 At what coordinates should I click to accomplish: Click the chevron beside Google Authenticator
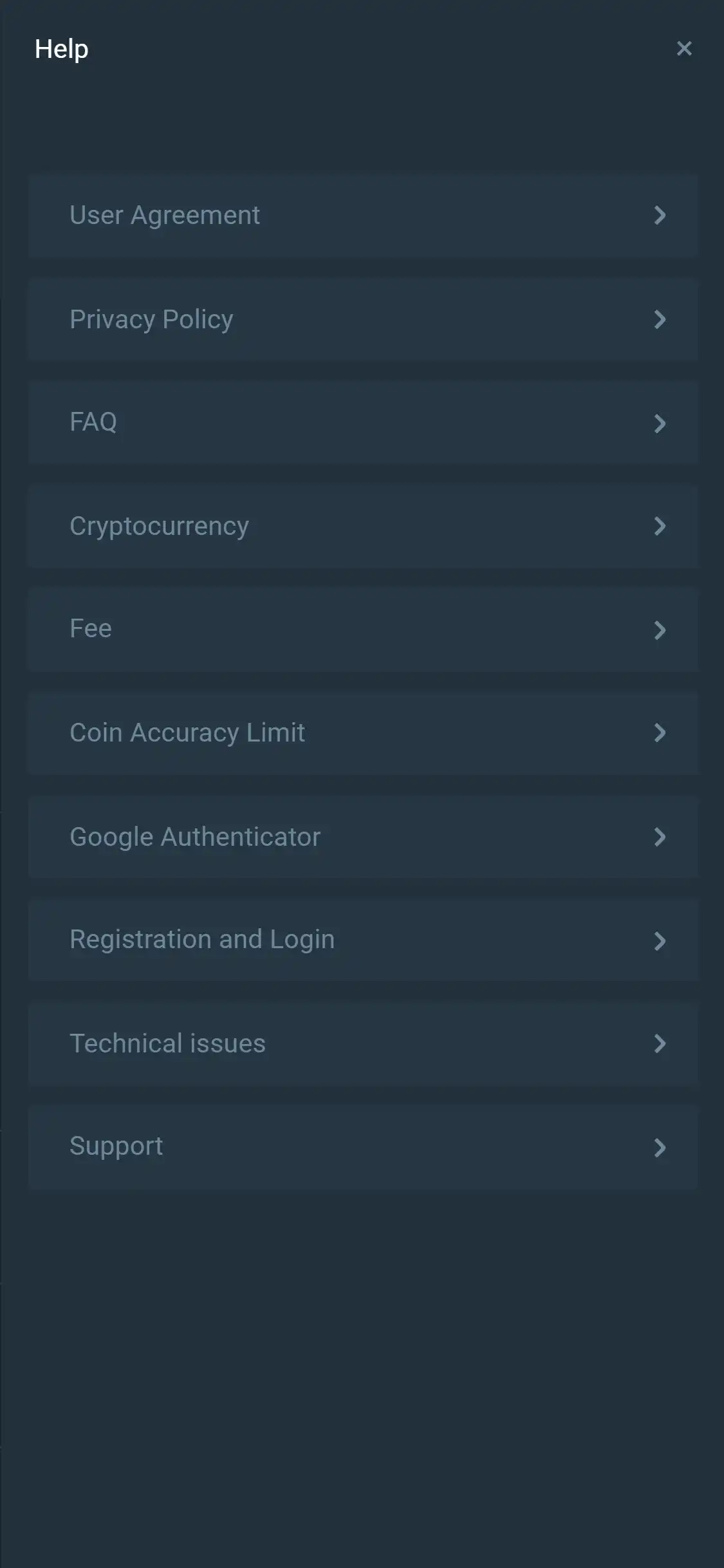[660, 837]
